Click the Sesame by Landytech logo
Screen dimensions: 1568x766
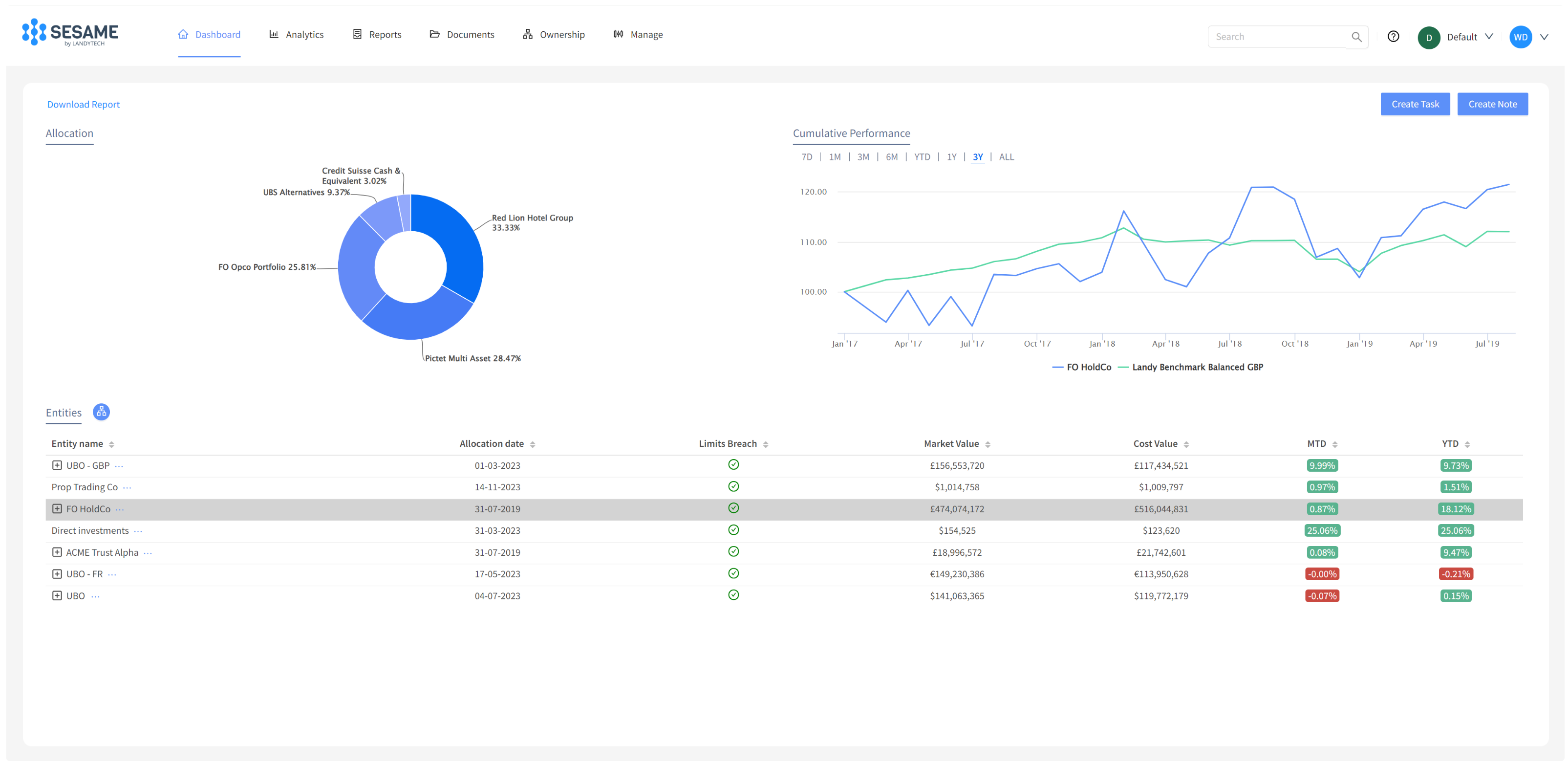pos(70,33)
